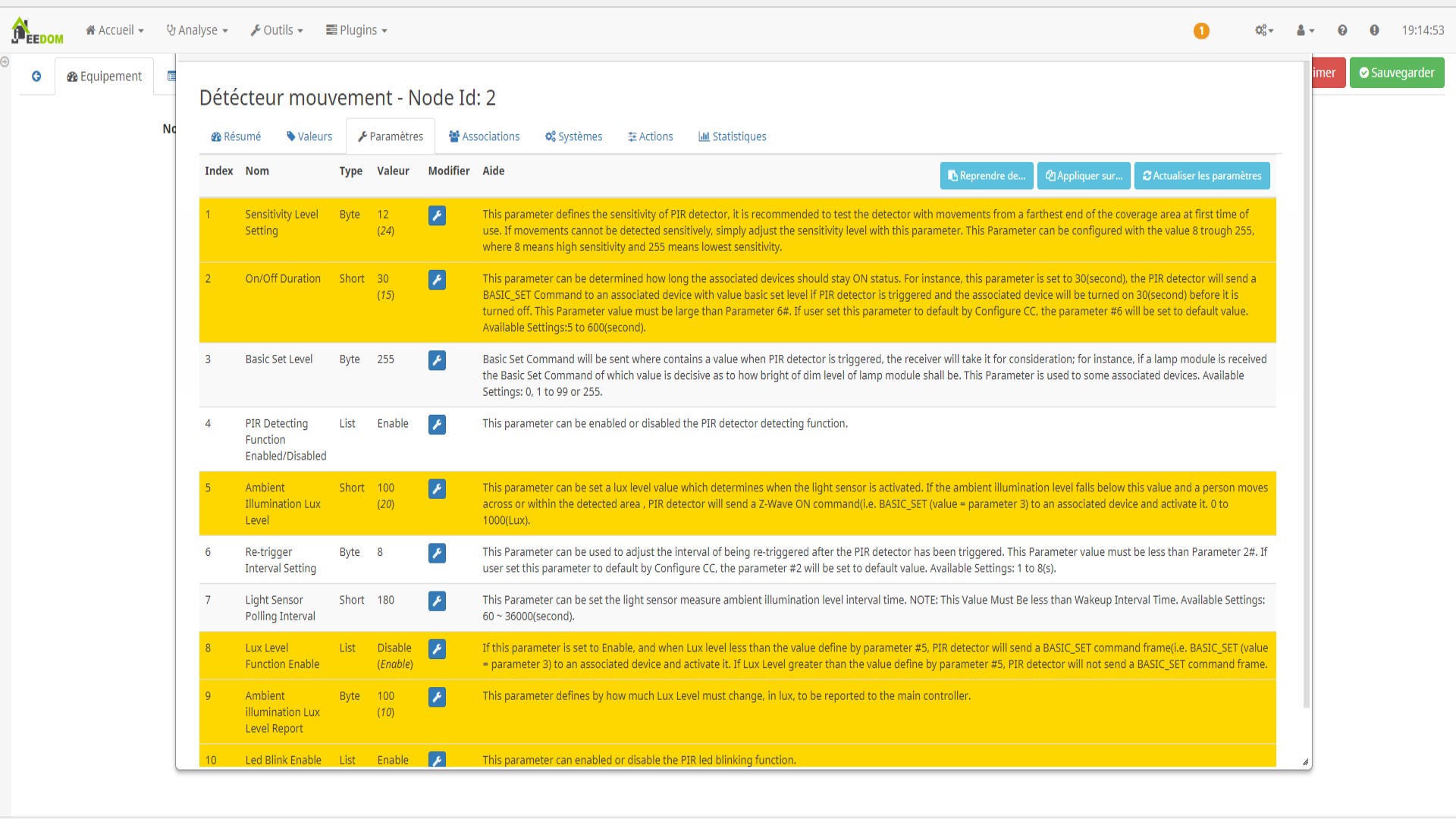
Task: Select the Paramètres tab
Action: (x=391, y=136)
